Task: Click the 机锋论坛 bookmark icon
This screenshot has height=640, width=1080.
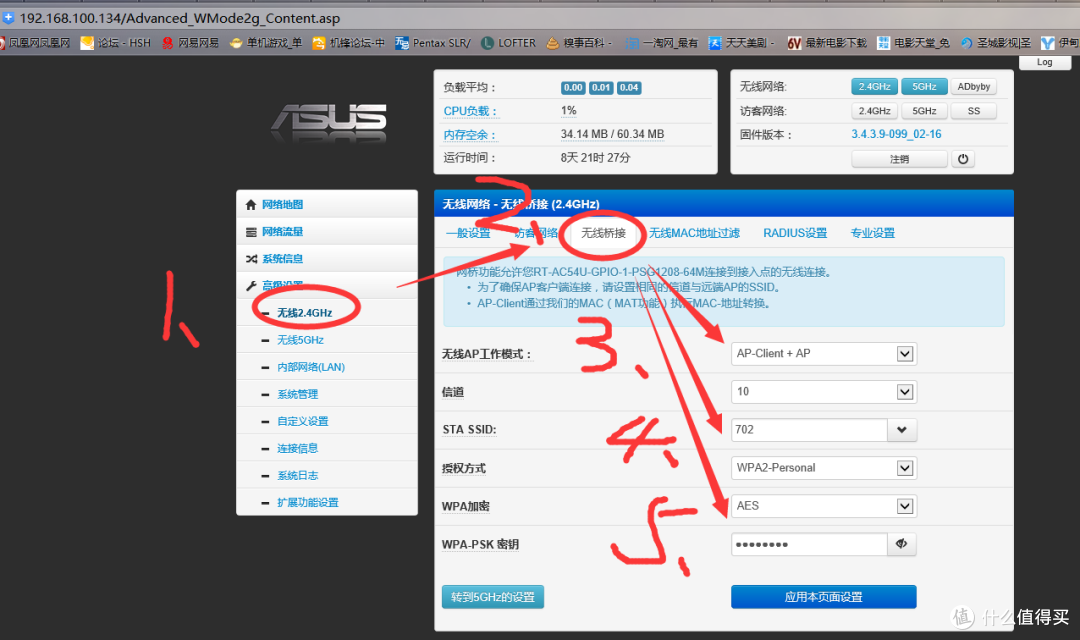Action: (319, 43)
